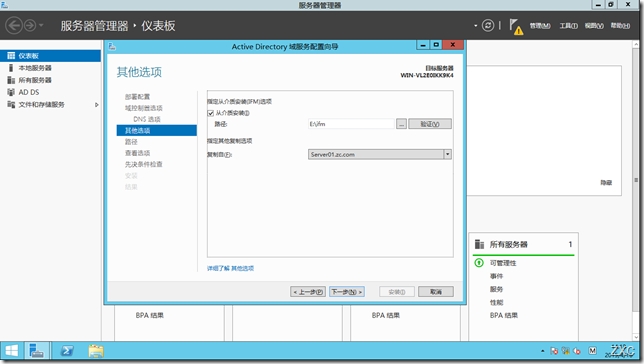644x364 pixels.
Task: Open the notifications flag with warning
Action: tap(516, 27)
